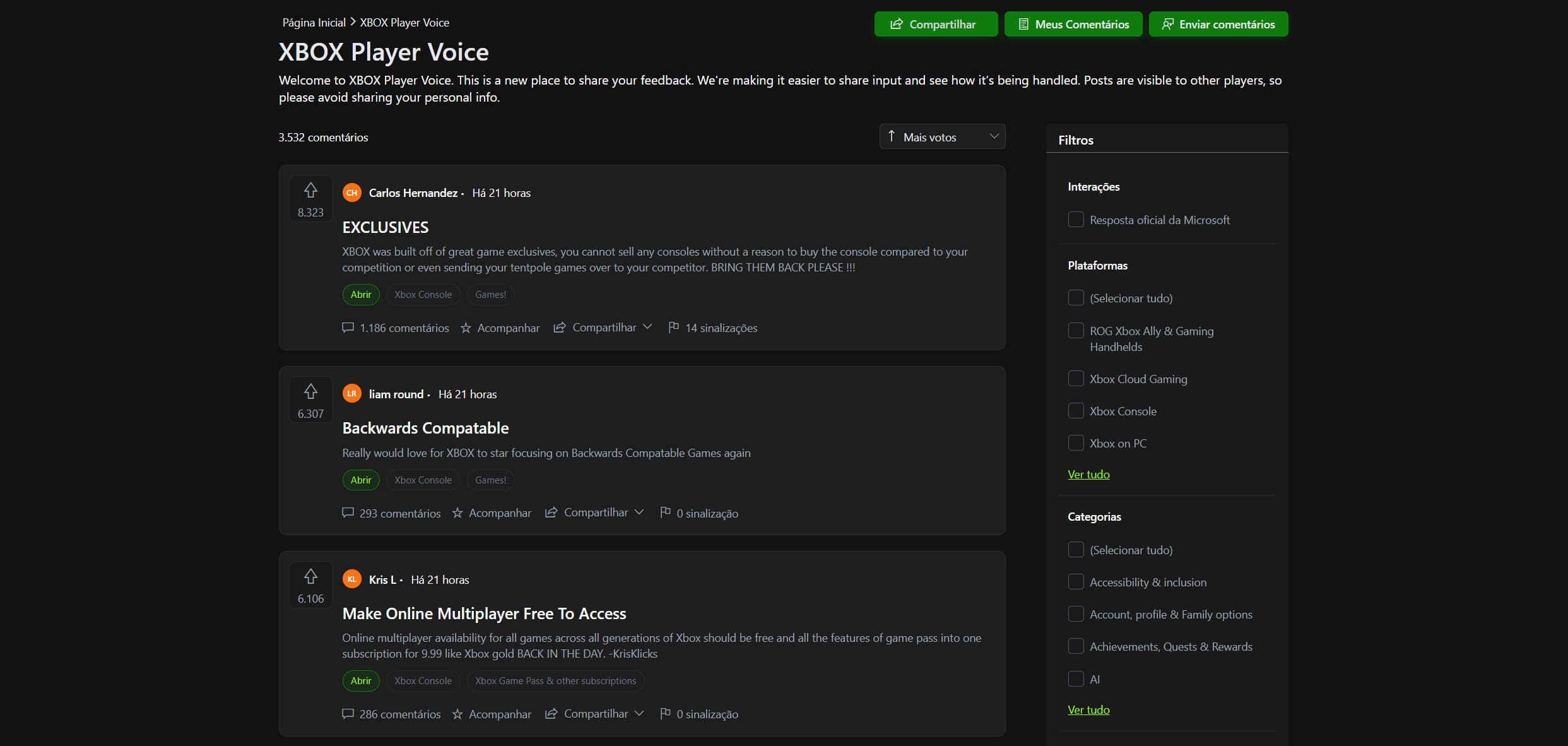
Task: Click star icon to follow EXCLUSIVES post
Action: pyautogui.click(x=466, y=328)
